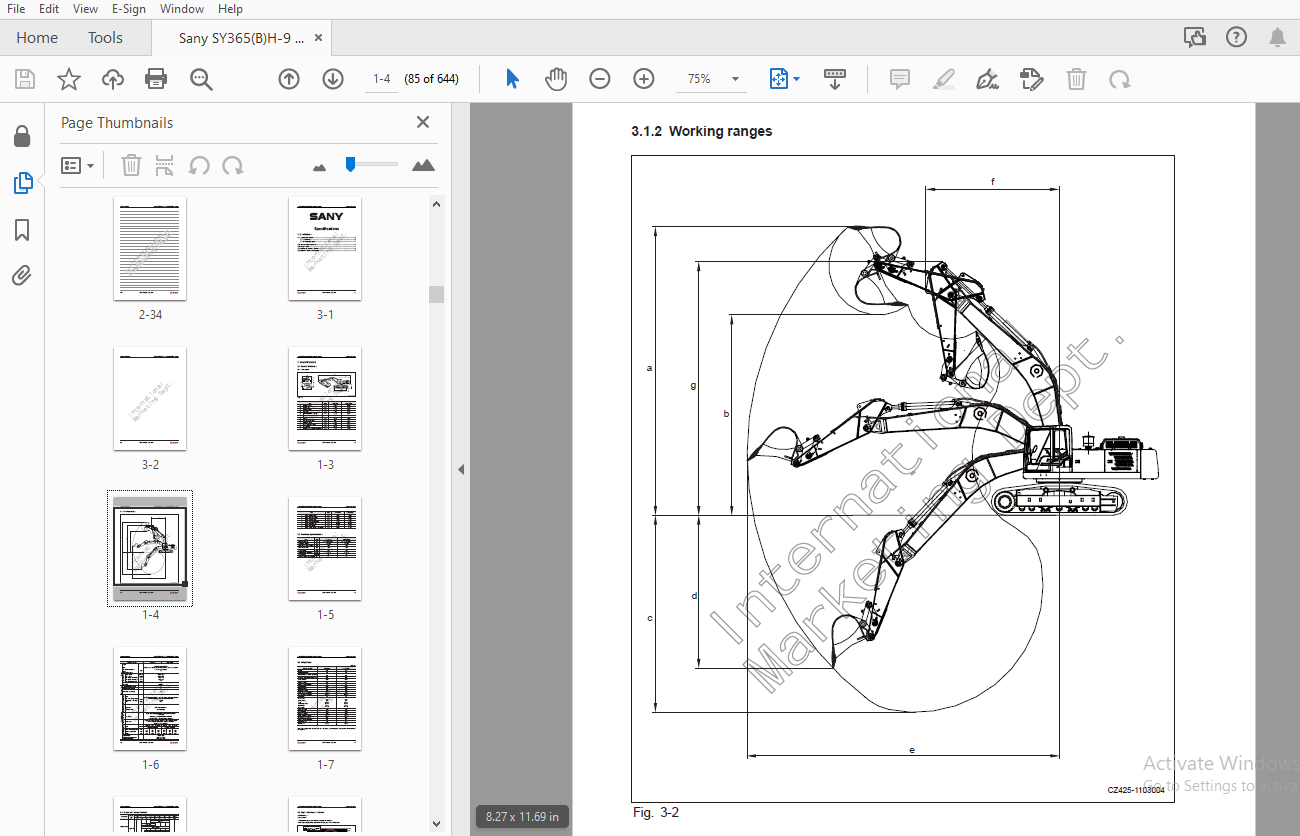The image size is (1300, 836).
Task: Open the Window menu
Action: (x=181, y=9)
